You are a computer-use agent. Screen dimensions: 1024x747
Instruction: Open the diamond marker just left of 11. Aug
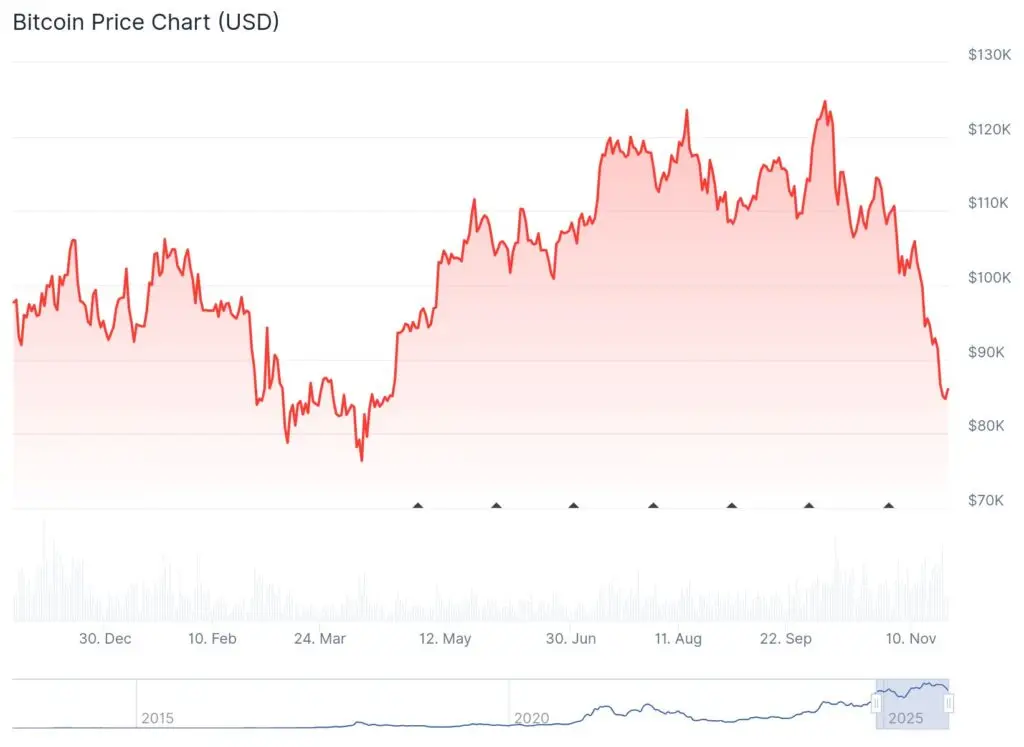coord(653,505)
